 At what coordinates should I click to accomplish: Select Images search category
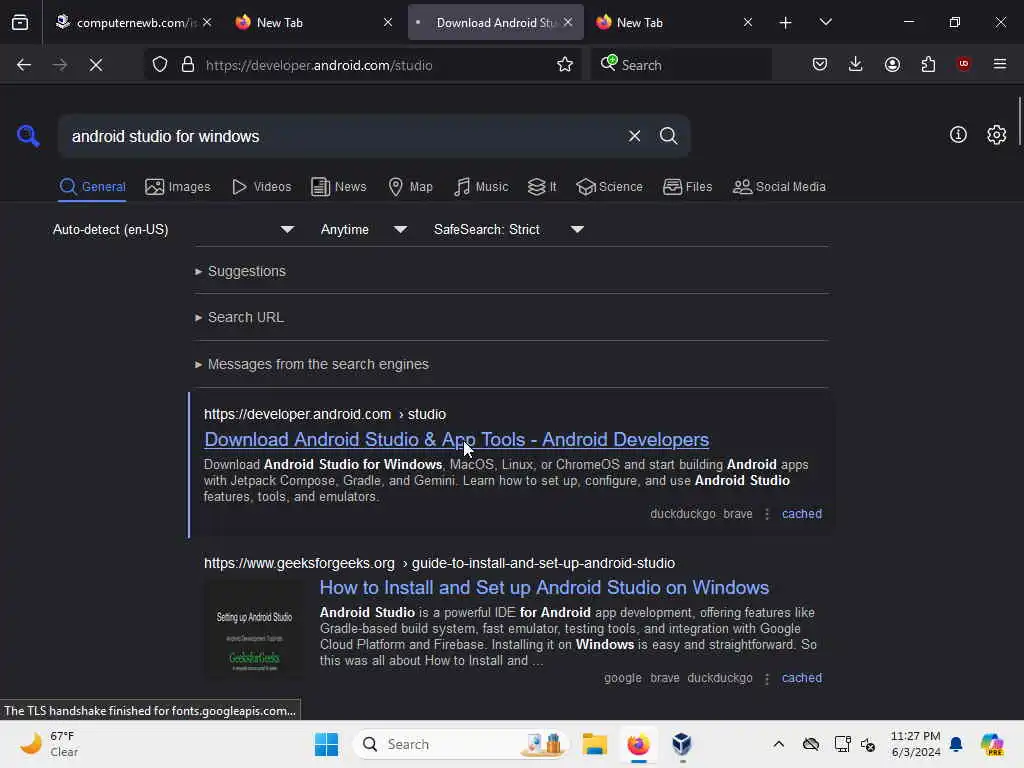tap(178, 187)
